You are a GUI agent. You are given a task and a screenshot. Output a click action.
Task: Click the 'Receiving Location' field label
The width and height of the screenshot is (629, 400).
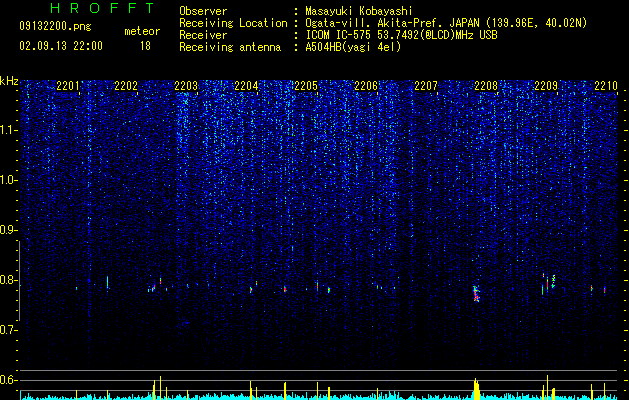click(x=233, y=23)
